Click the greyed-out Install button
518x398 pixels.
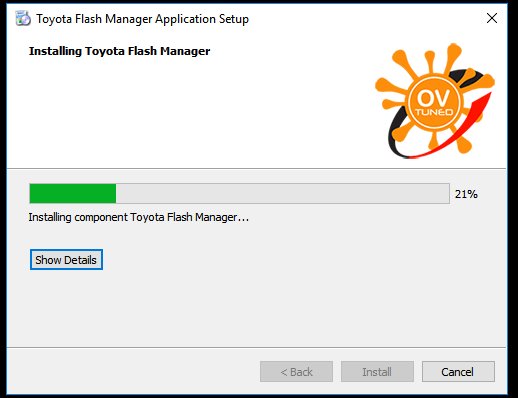click(x=377, y=372)
